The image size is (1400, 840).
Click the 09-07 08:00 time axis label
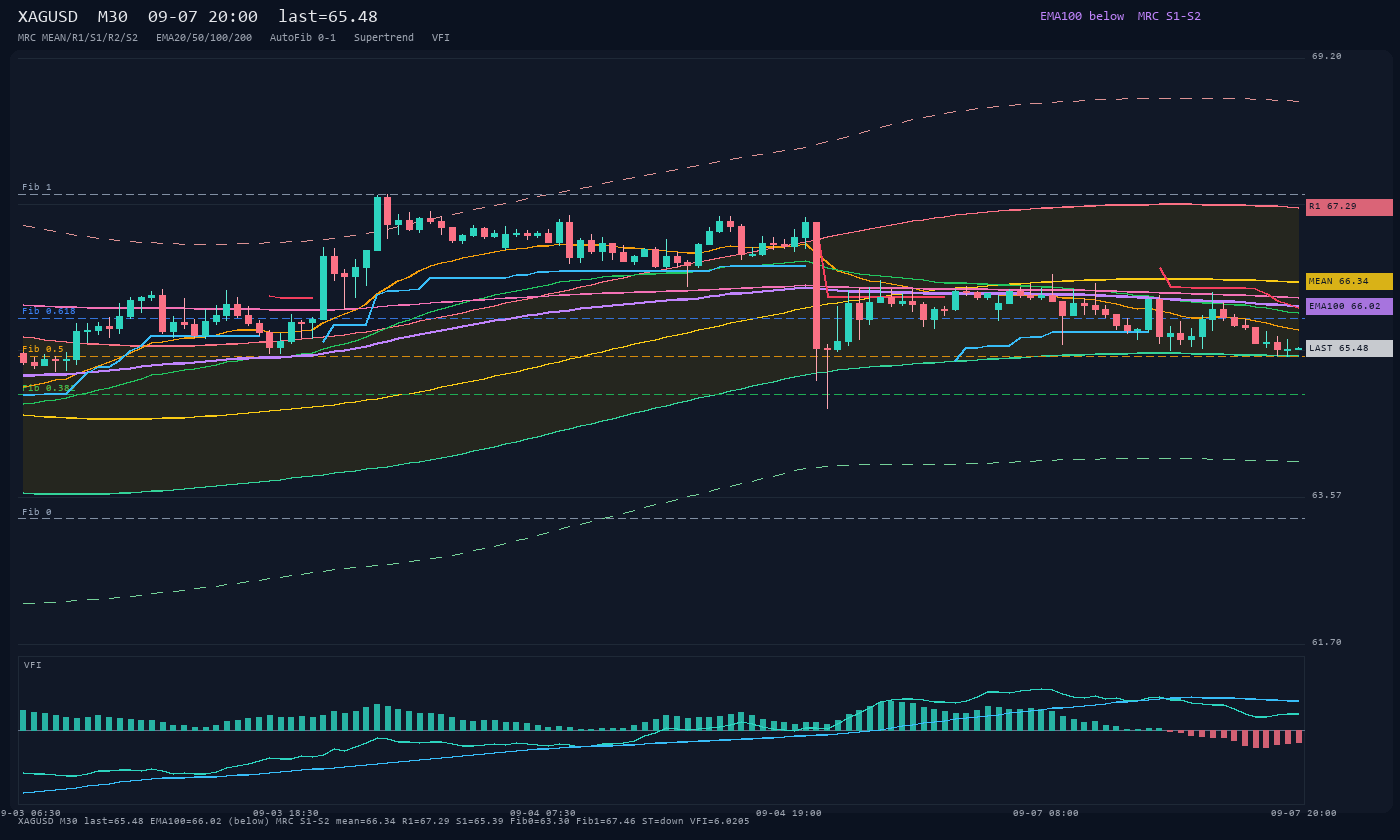tap(1046, 813)
